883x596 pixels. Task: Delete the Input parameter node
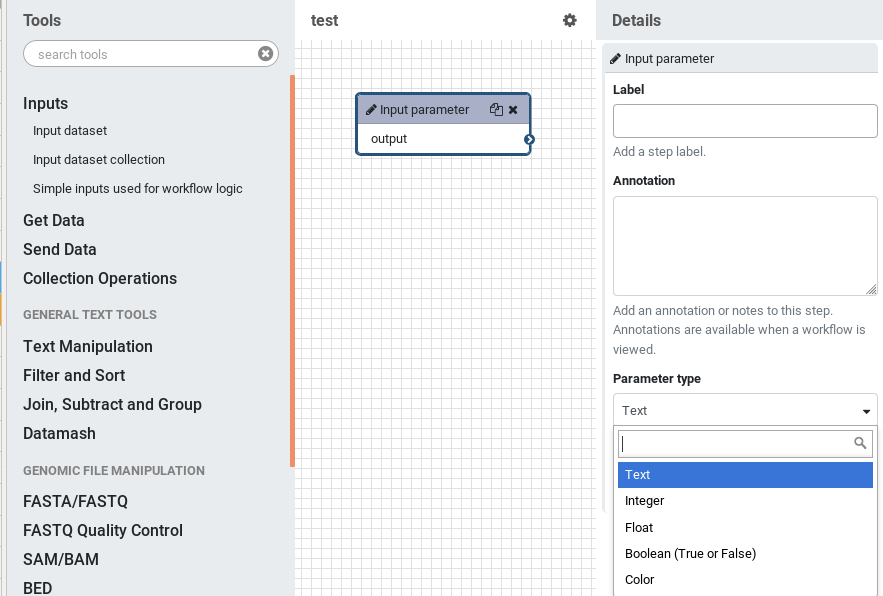pos(513,110)
